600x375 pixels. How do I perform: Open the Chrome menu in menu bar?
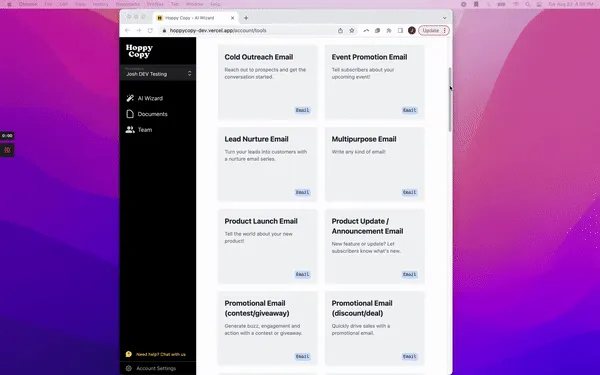(x=28, y=4)
